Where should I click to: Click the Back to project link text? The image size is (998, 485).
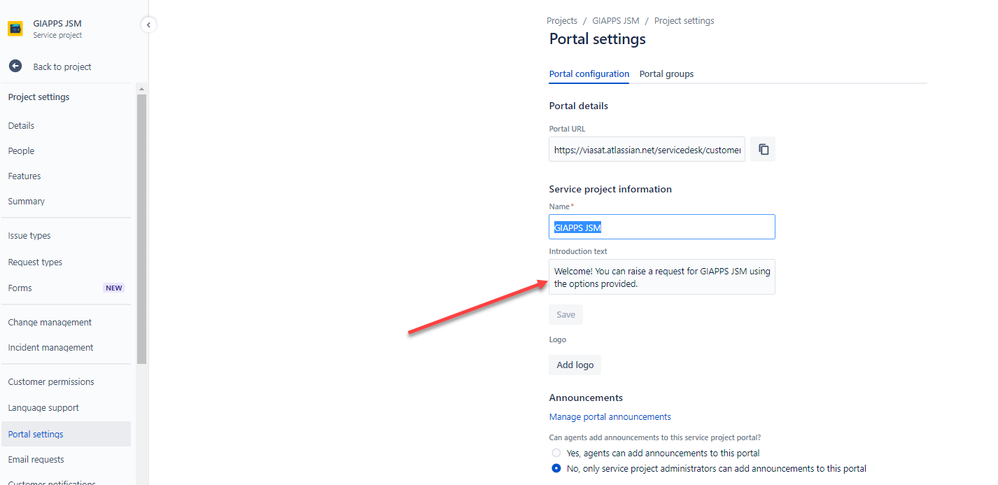pos(62,66)
